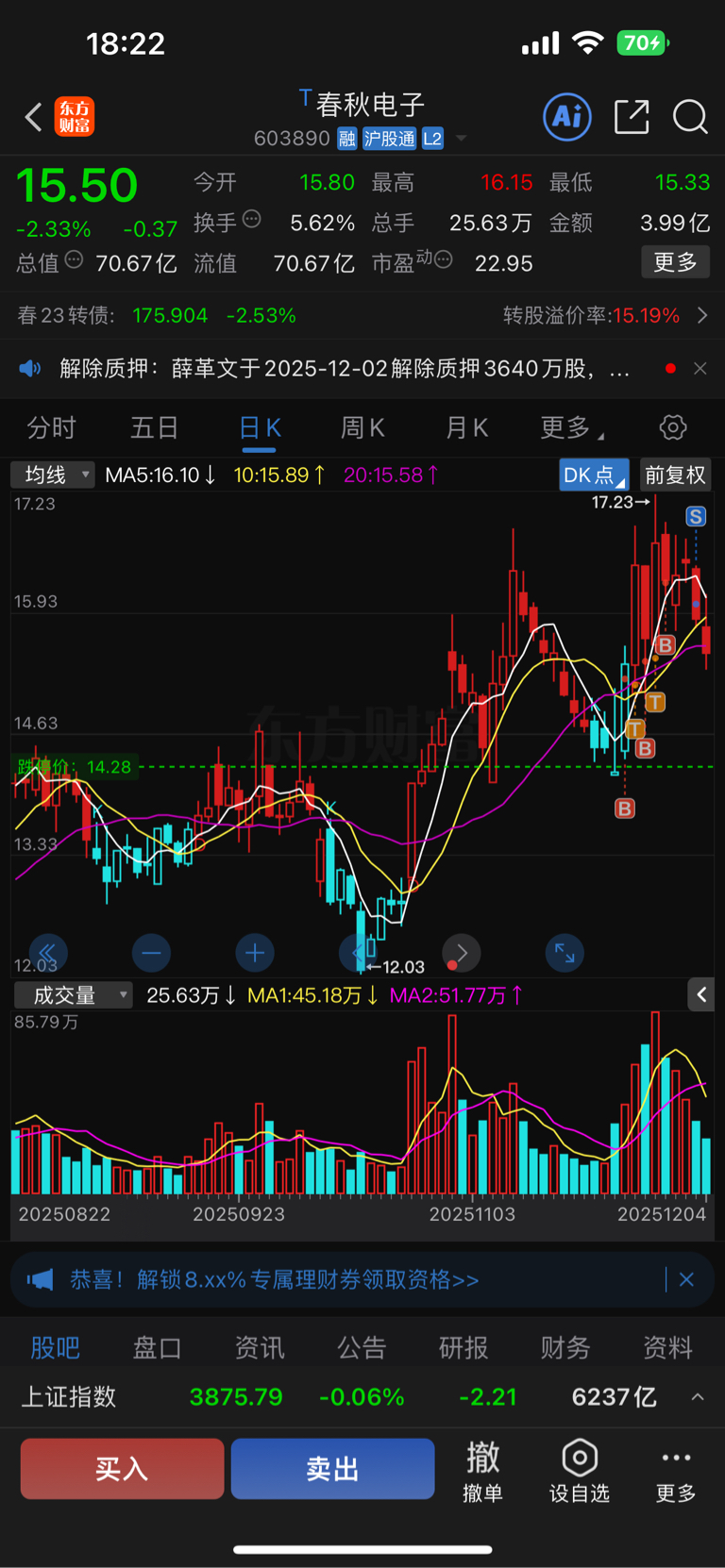Open the search magnifier icon

coord(690,117)
